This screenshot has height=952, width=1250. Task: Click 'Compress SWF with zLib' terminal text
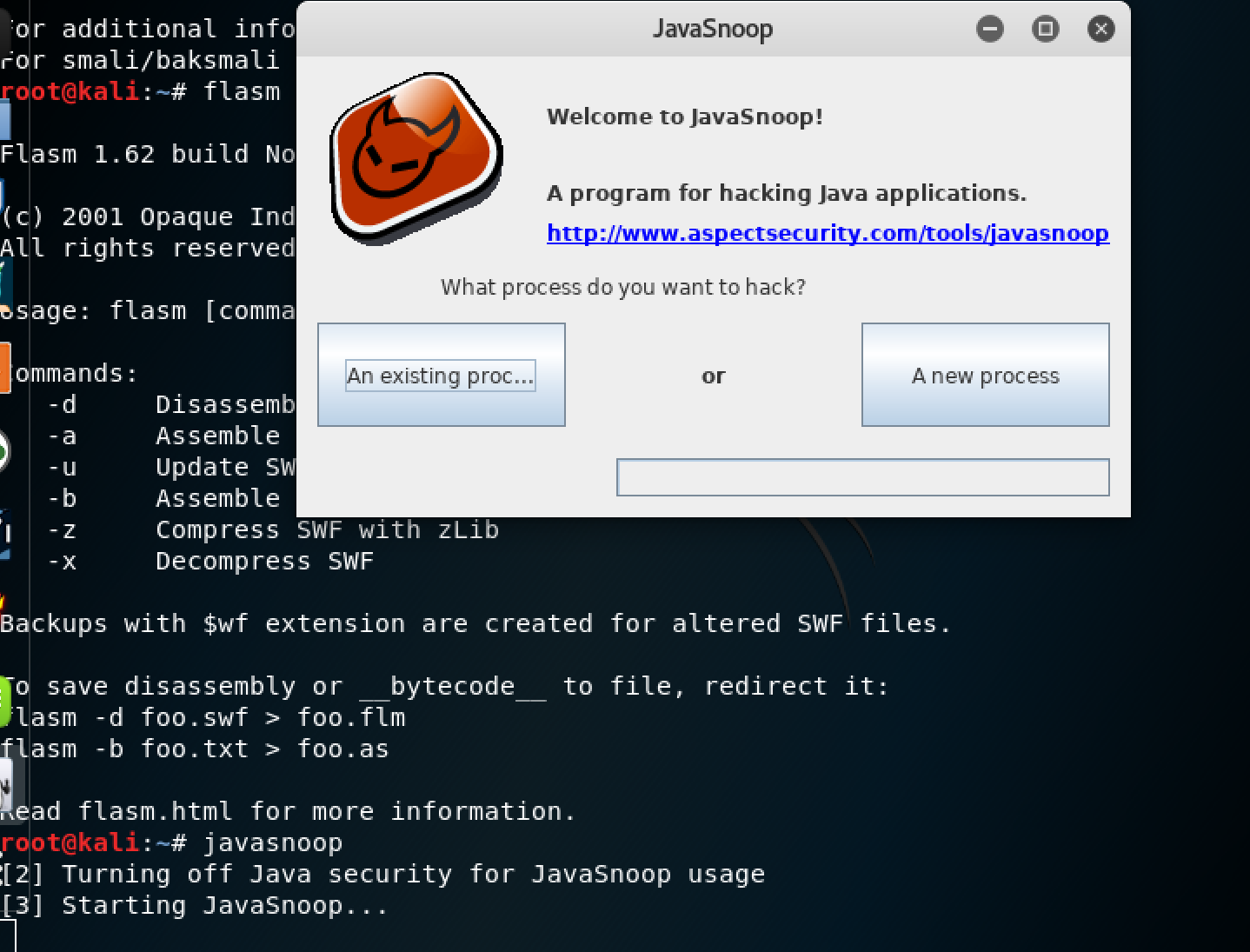point(328,529)
